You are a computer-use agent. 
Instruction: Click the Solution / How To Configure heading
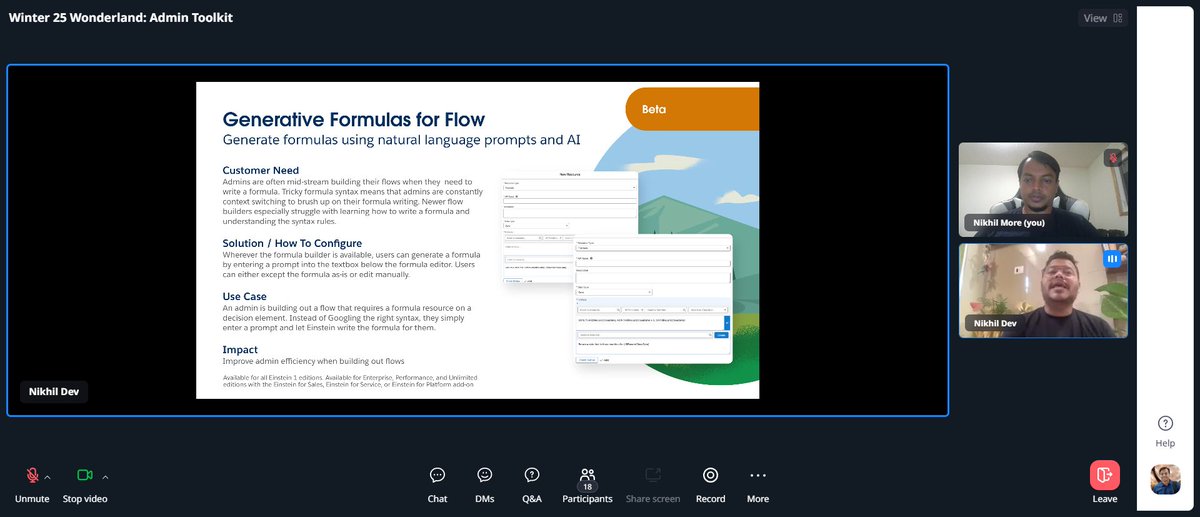tap(292, 243)
